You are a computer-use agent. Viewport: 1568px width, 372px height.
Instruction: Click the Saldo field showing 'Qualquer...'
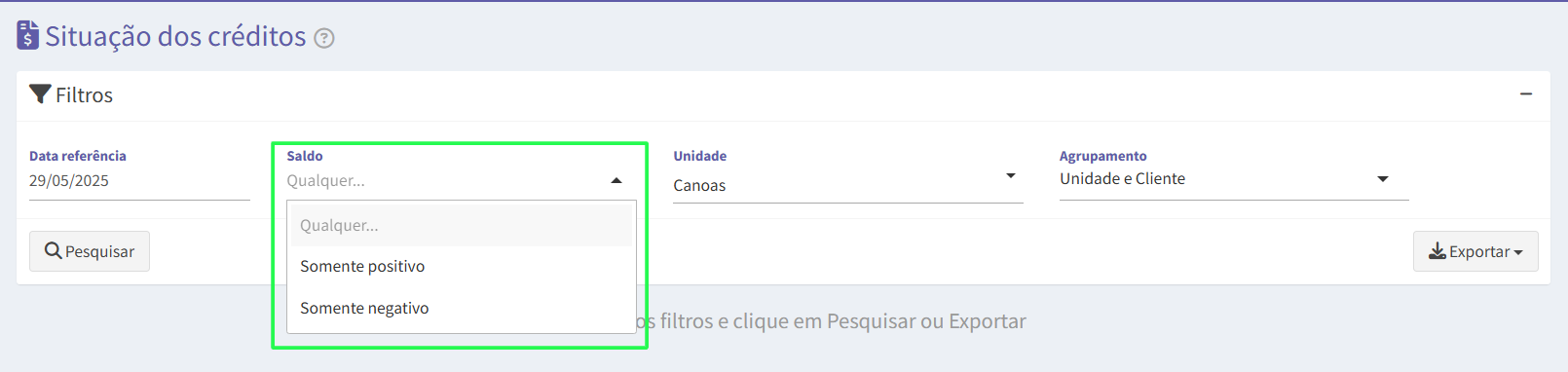point(456,180)
